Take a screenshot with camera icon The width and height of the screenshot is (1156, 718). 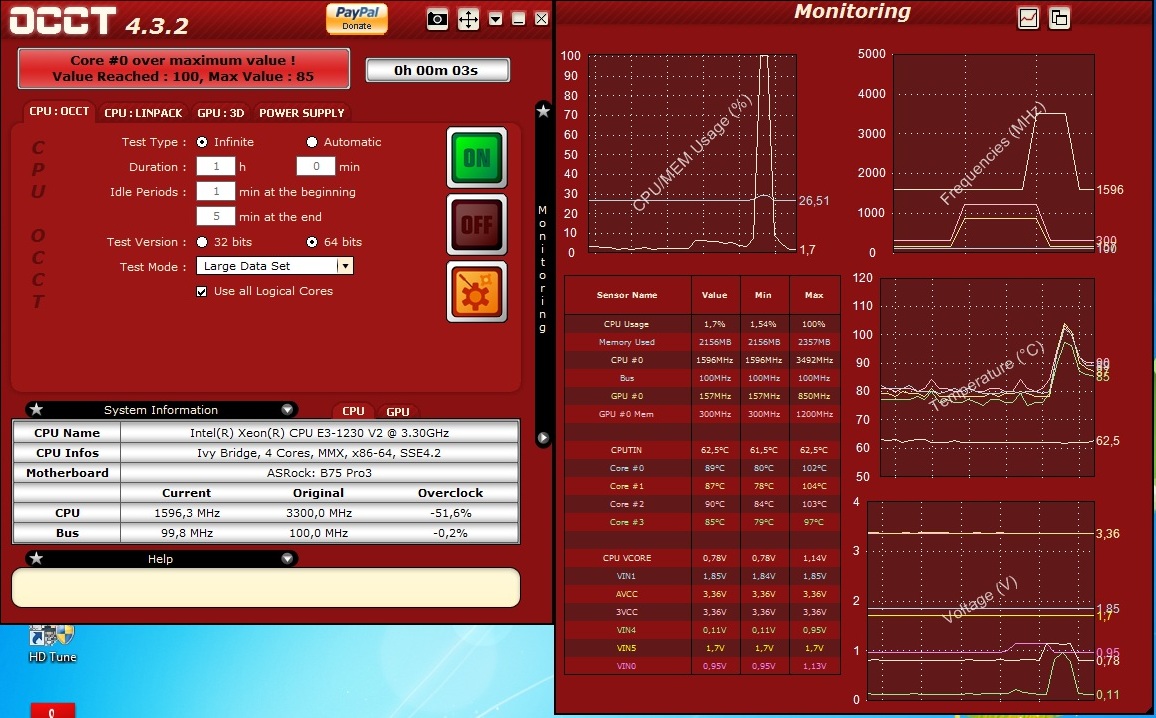click(437, 19)
